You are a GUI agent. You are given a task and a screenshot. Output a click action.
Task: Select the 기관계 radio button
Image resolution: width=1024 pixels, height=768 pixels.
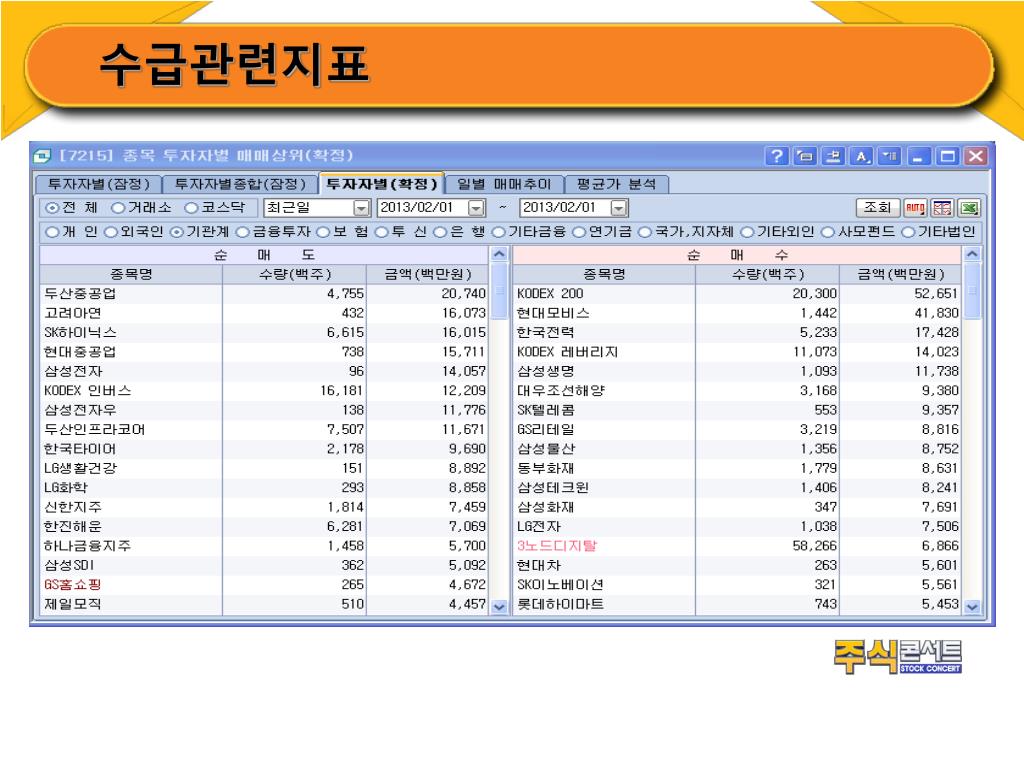coord(176,232)
